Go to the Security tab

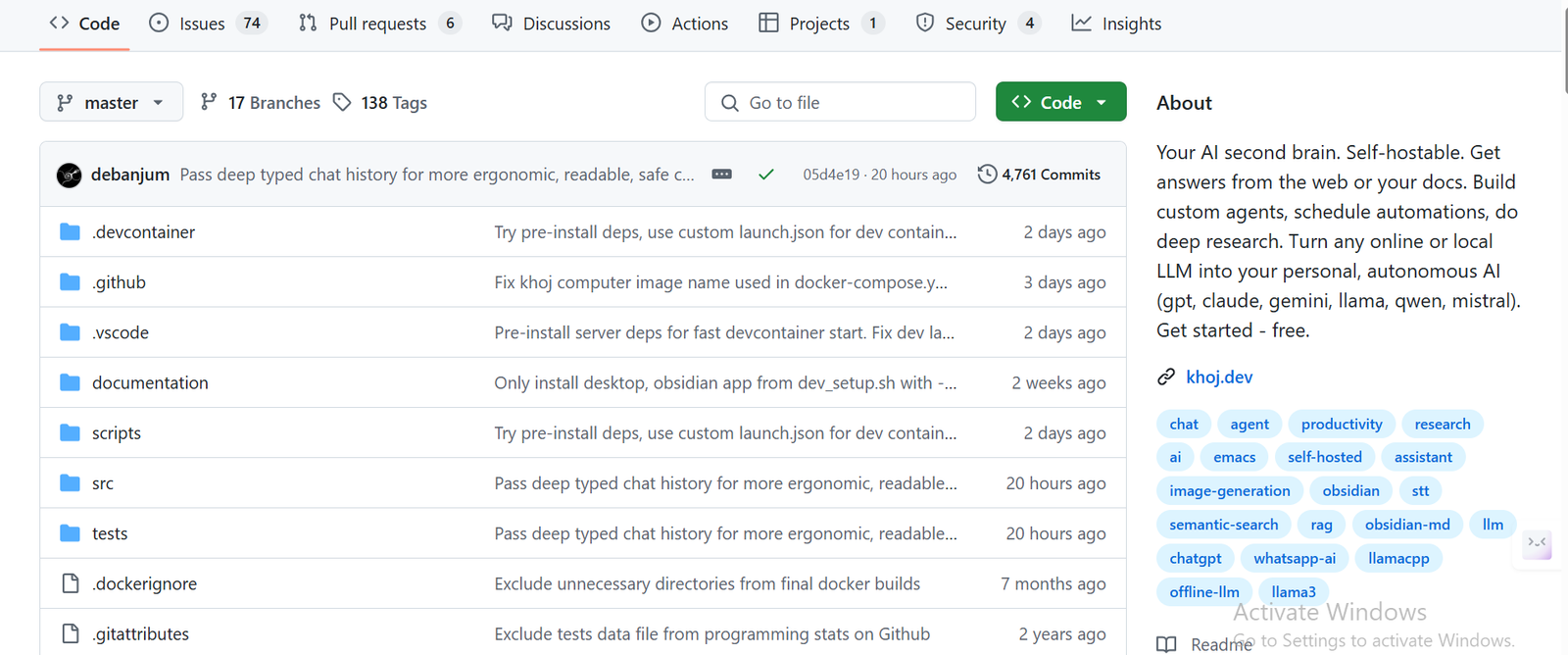977,24
